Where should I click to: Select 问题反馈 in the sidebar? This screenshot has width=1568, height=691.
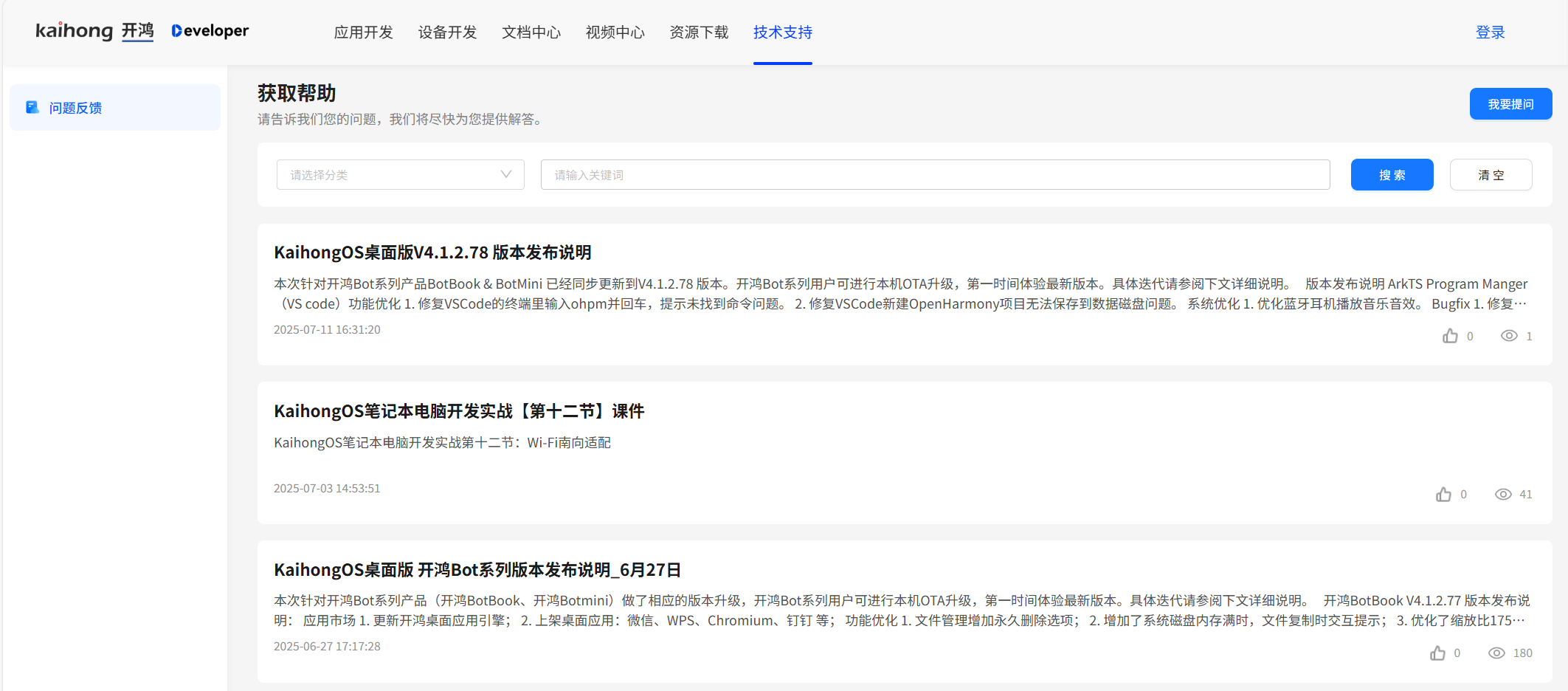[115, 108]
